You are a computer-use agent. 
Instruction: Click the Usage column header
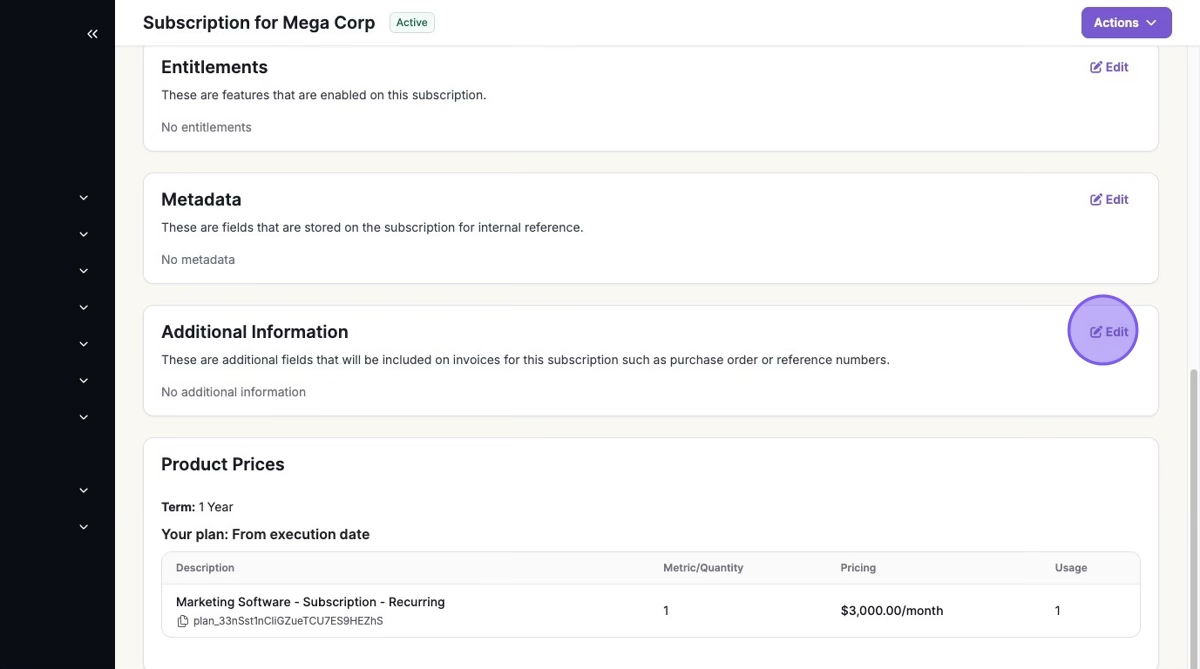1070,568
